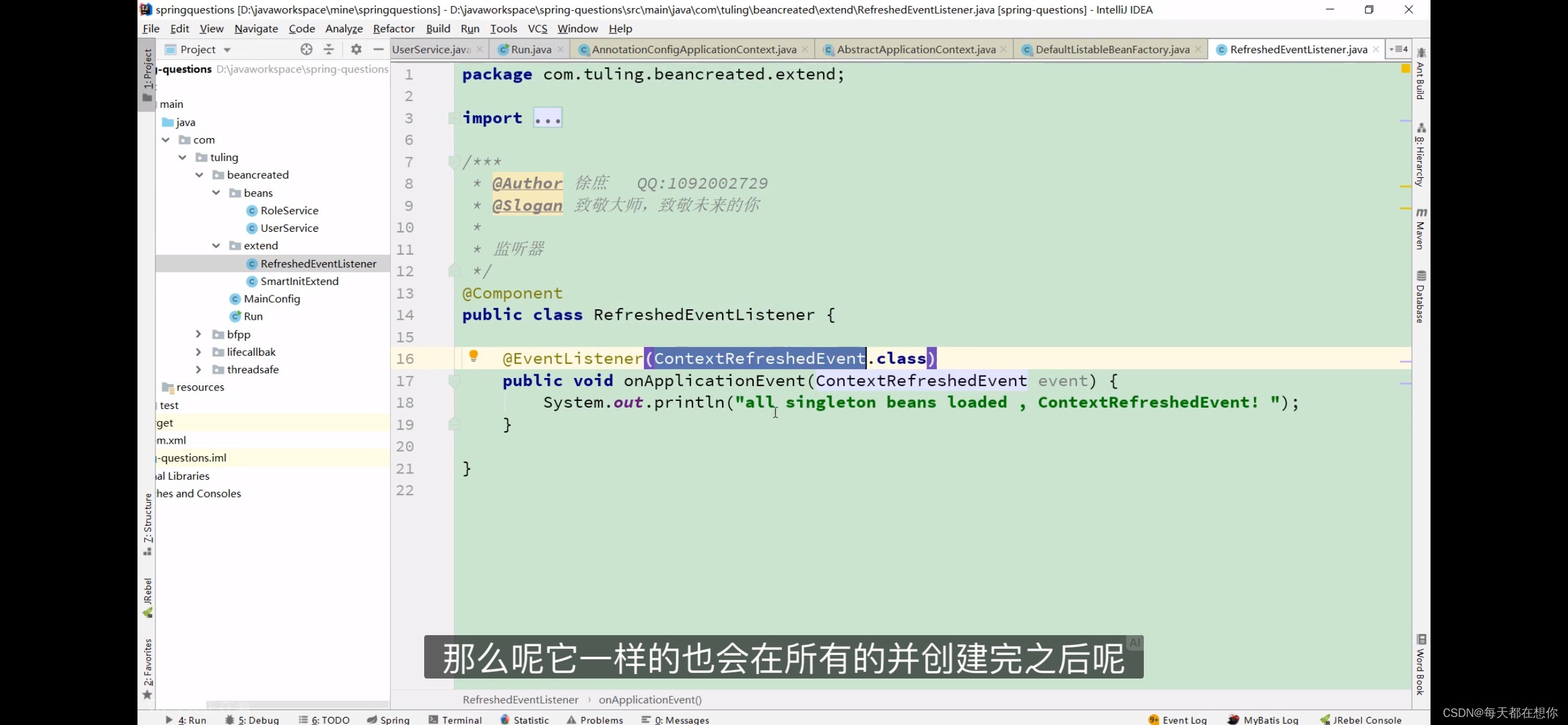This screenshot has height=725, width=1568.
Task: Open the VCS menu
Action: [538, 29]
